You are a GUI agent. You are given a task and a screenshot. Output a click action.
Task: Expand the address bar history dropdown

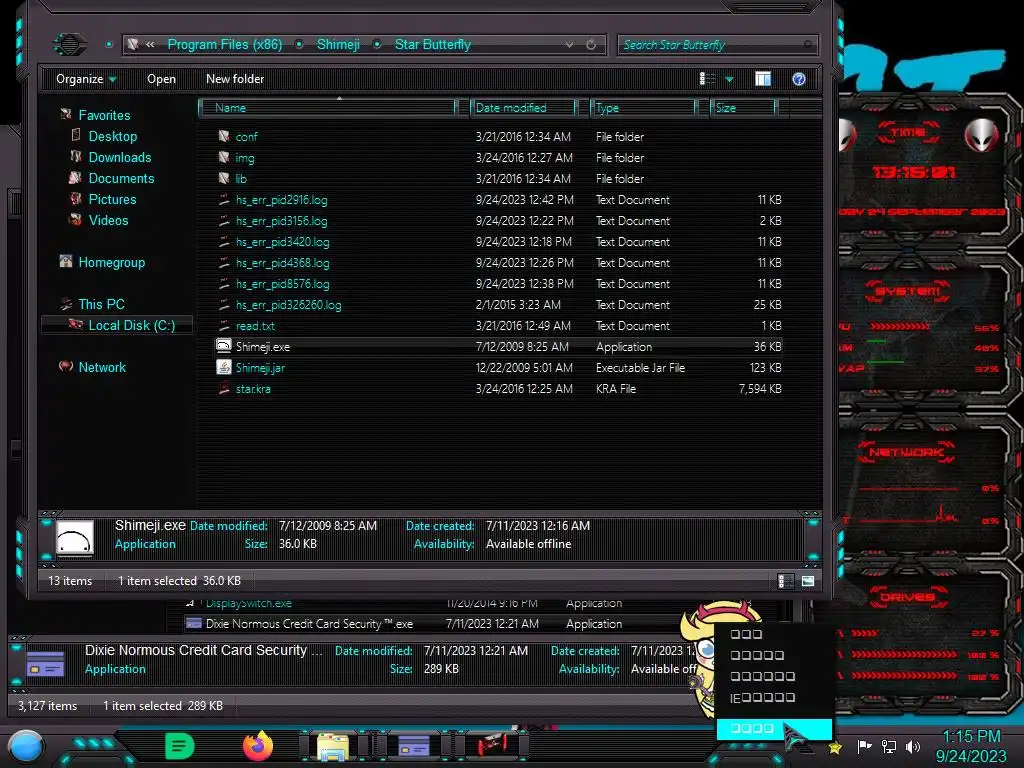pyautogui.click(x=569, y=44)
